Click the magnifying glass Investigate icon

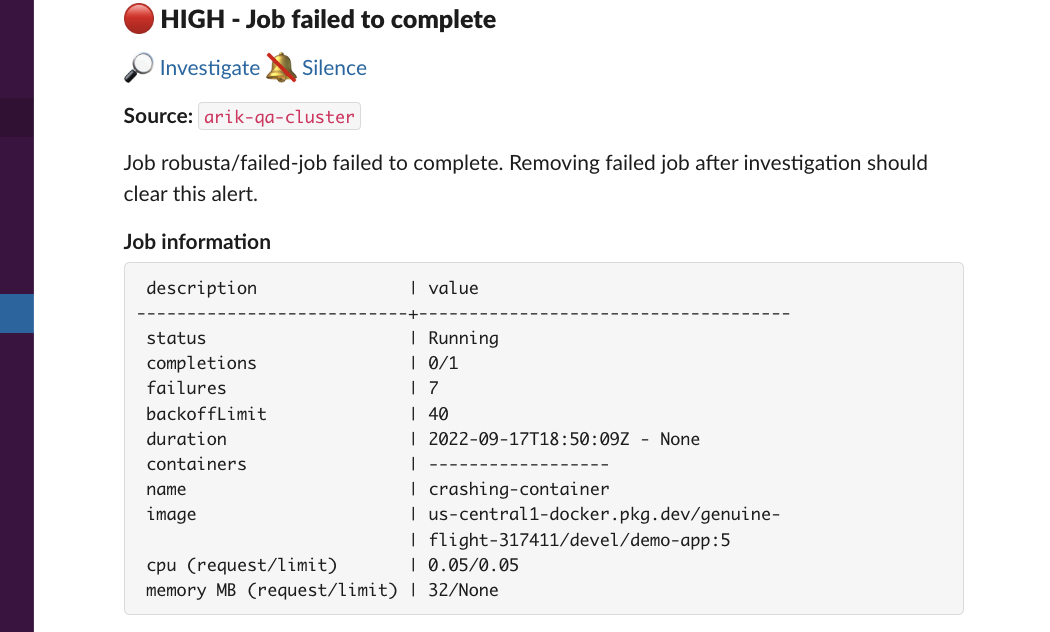[x=138, y=68]
